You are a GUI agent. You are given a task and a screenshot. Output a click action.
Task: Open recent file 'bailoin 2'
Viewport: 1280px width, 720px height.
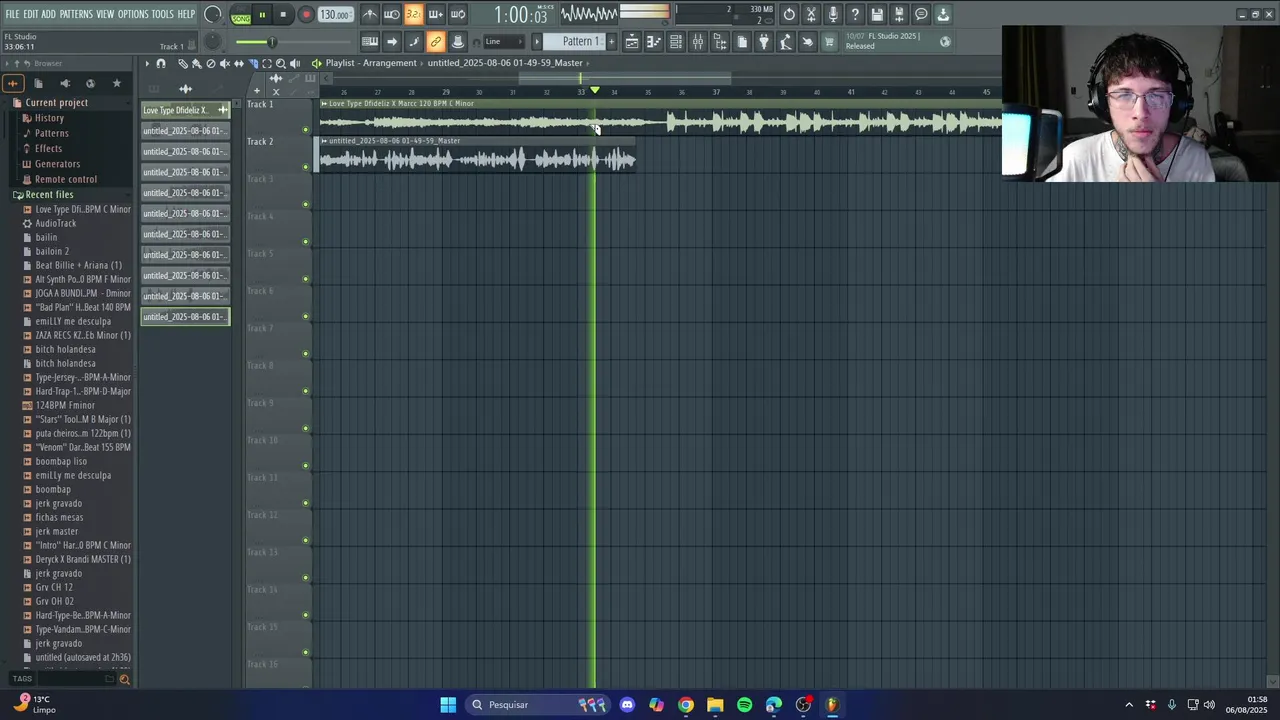click(52, 251)
